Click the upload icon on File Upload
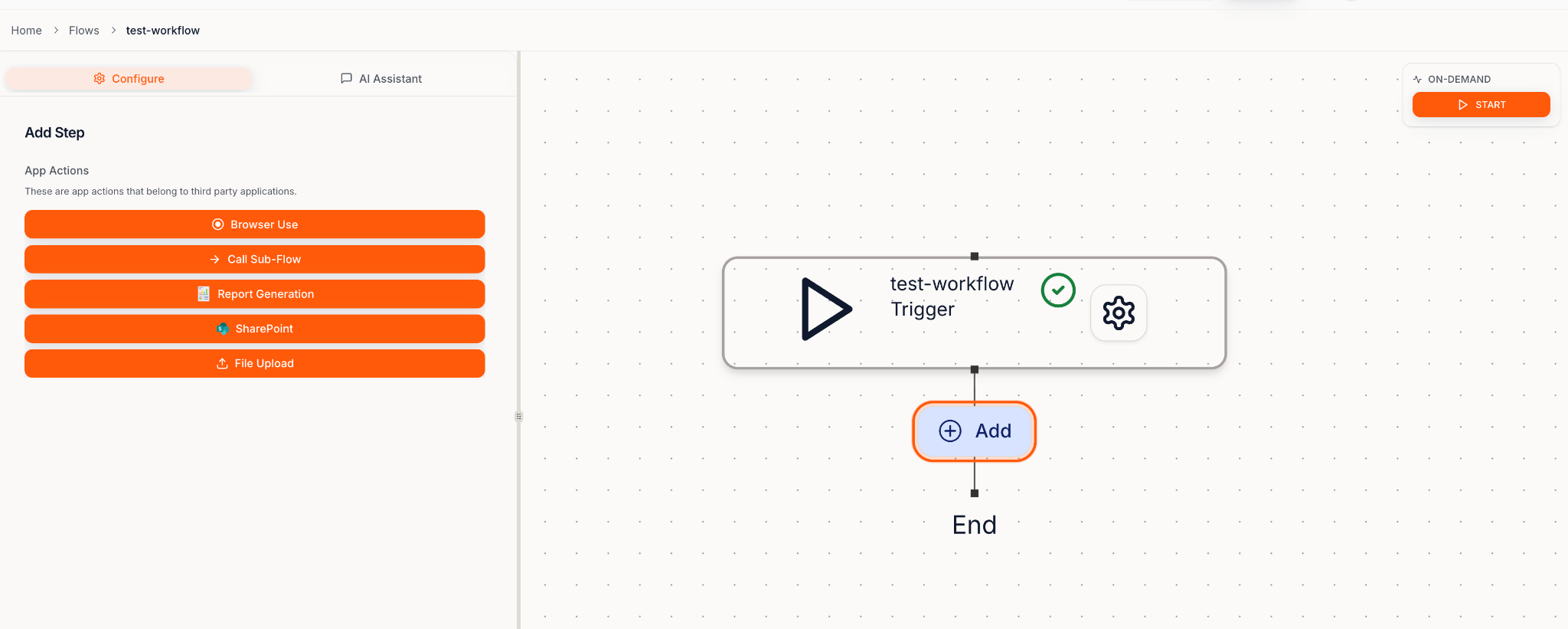 coord(222,363)
